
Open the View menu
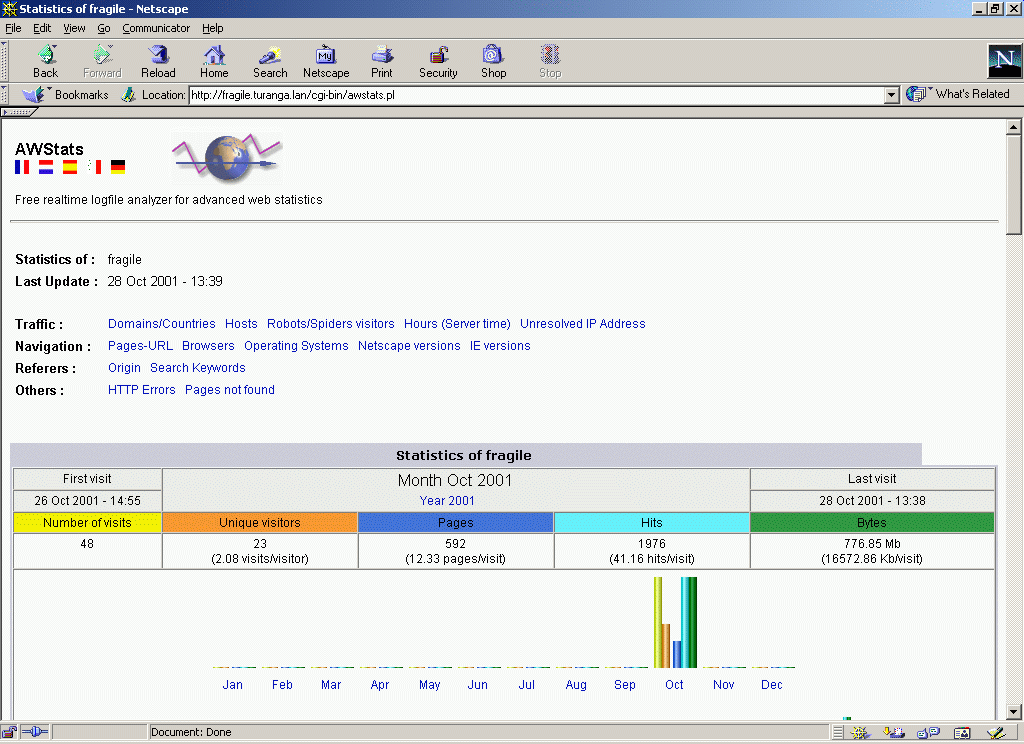click(74, 28)
